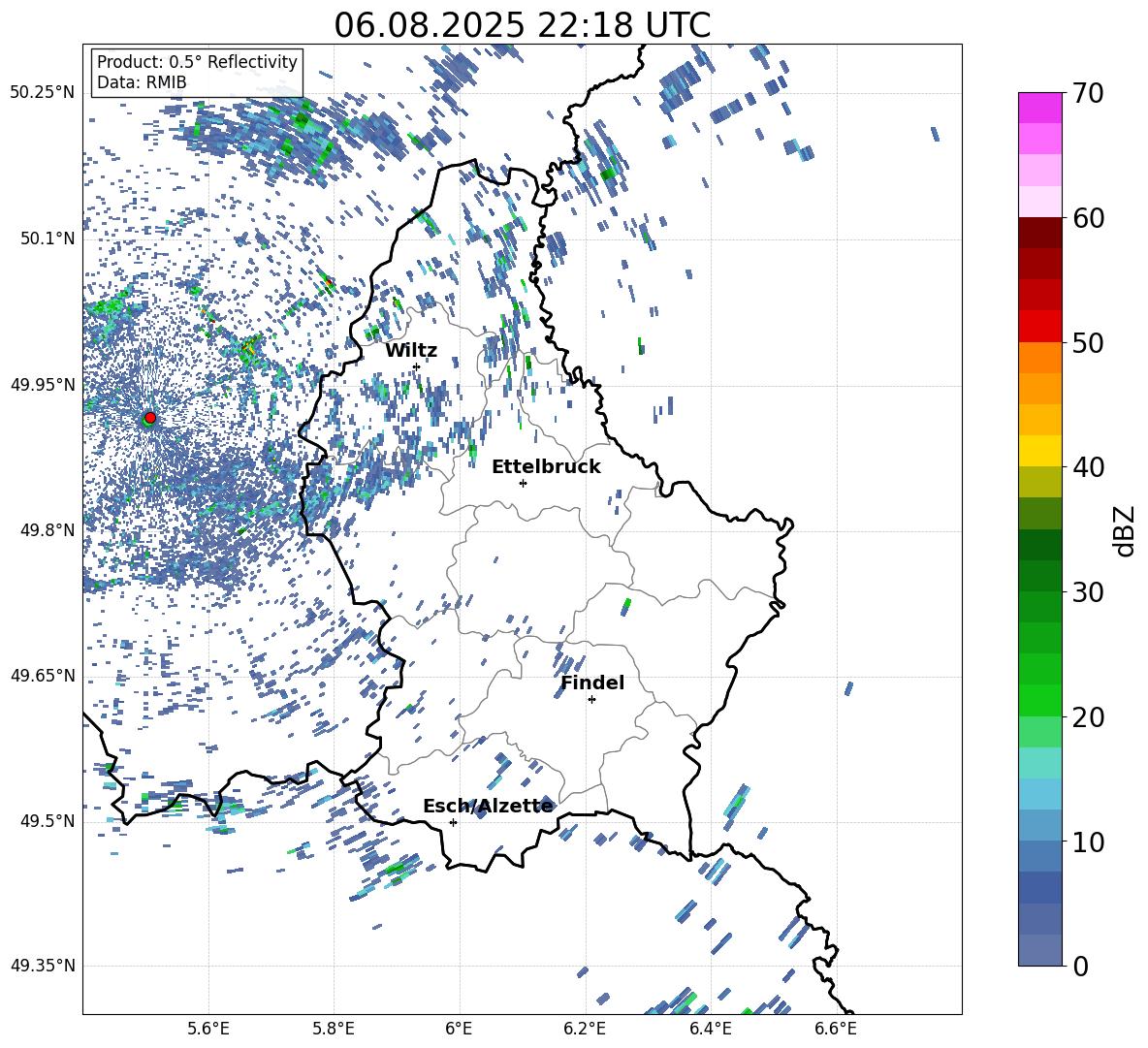
Task: Click the 6°E longitude tick label
Action: pyautogui.click(x=459, y=1029)
